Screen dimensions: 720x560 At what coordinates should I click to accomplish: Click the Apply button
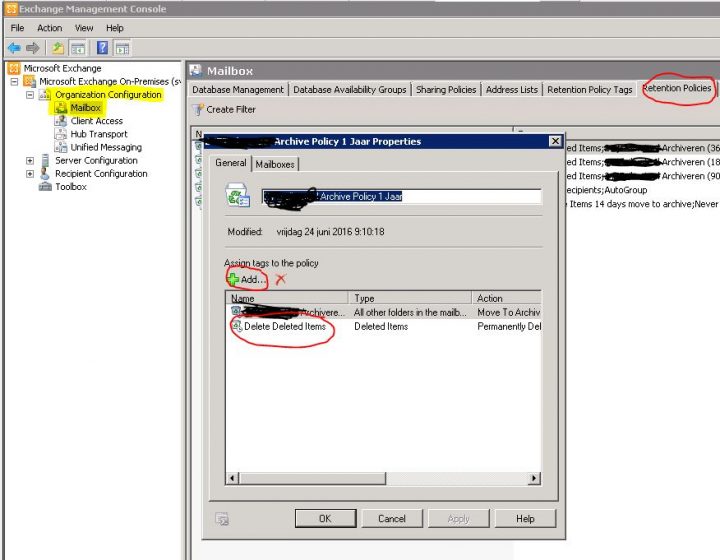pyautogui.click(x=458, y=519)
